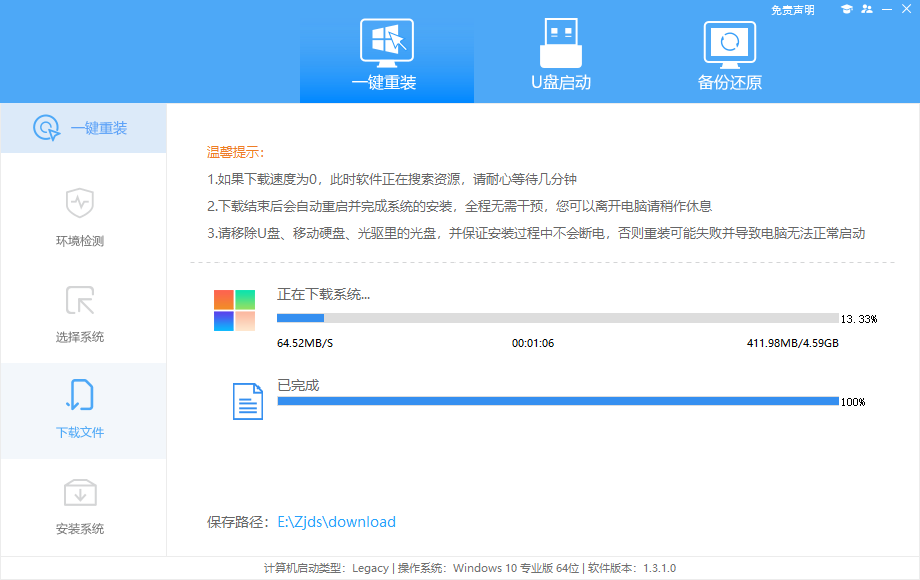Image resolution: width=920 pixels, height=580 pixels.
Task: Open the 免责声明 disclaimer
Action: (791, 9)
